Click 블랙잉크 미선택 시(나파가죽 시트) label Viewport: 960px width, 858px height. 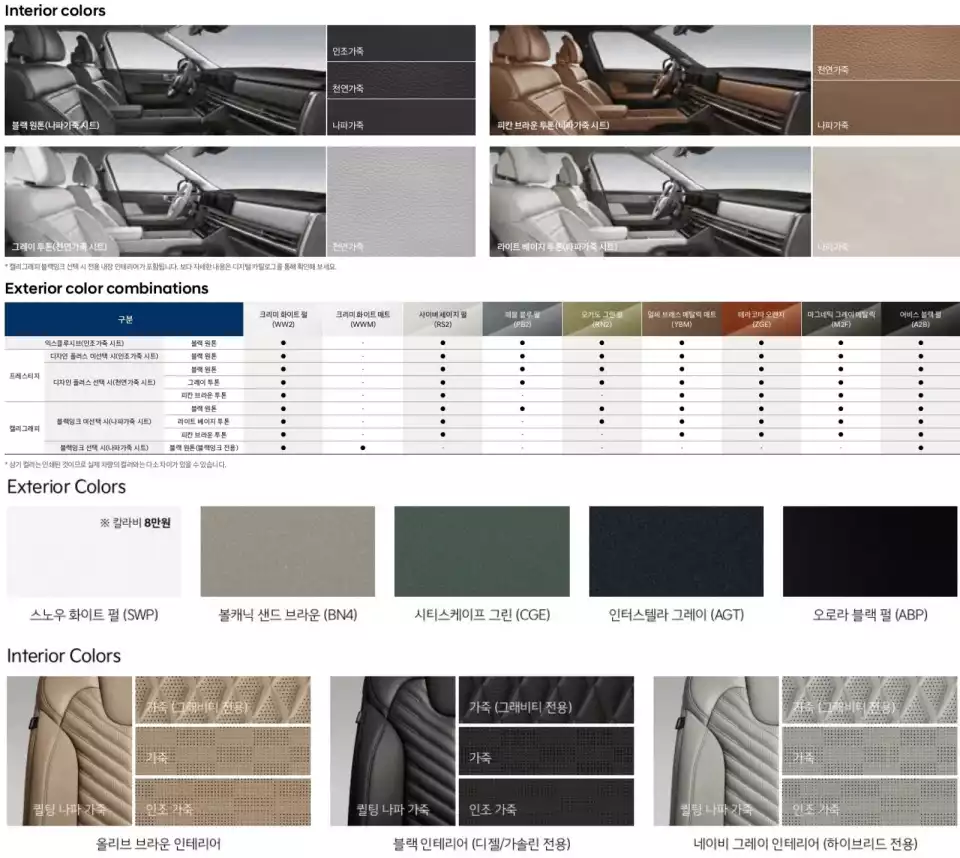(104, 421)
